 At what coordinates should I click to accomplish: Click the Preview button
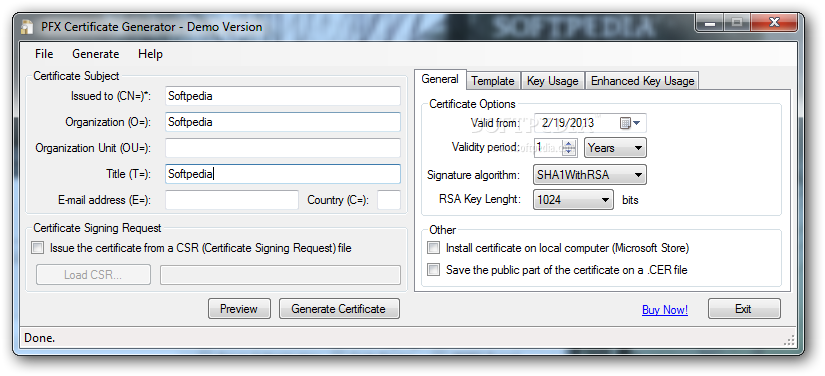point(239,309)
